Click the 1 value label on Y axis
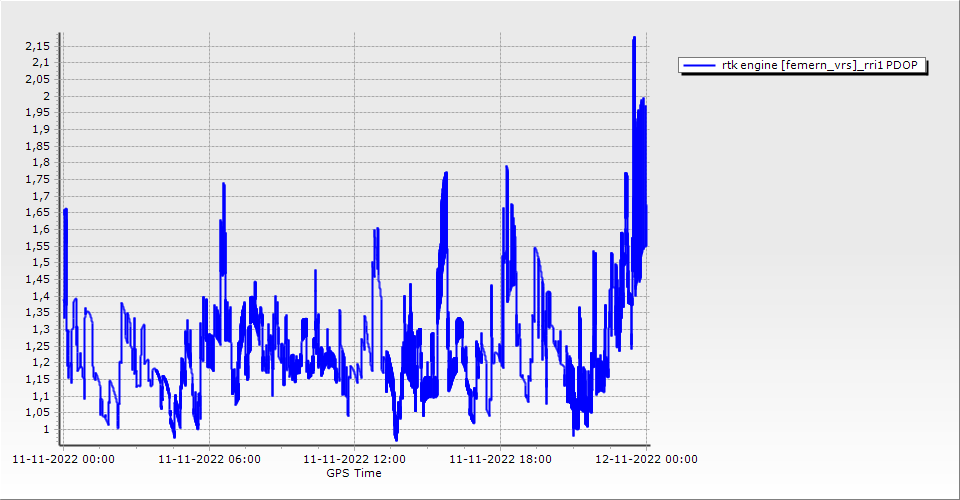The width and height of the screenshot is (960, 500). (45, 429)
